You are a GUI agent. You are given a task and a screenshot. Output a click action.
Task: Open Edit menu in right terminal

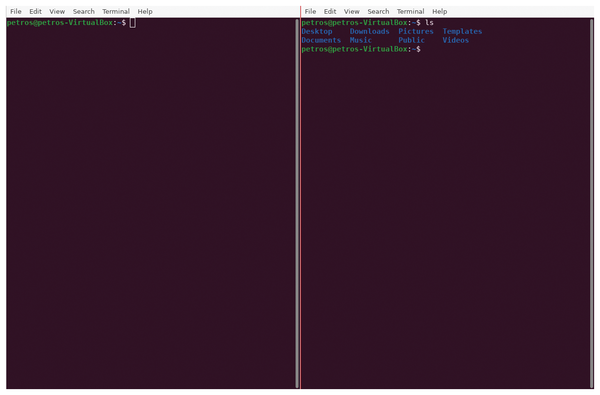(x=330, y=11)
